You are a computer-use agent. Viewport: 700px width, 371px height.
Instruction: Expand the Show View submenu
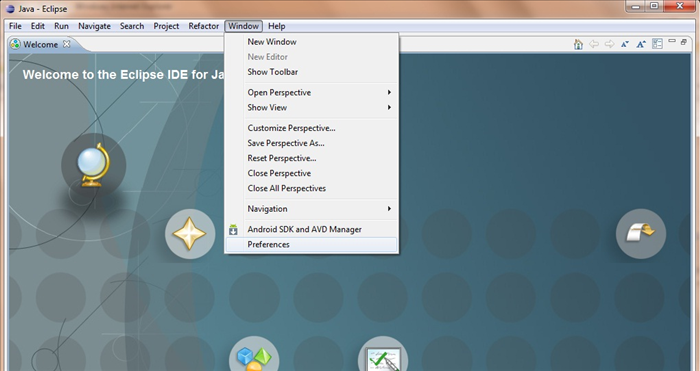click(311, 107)
